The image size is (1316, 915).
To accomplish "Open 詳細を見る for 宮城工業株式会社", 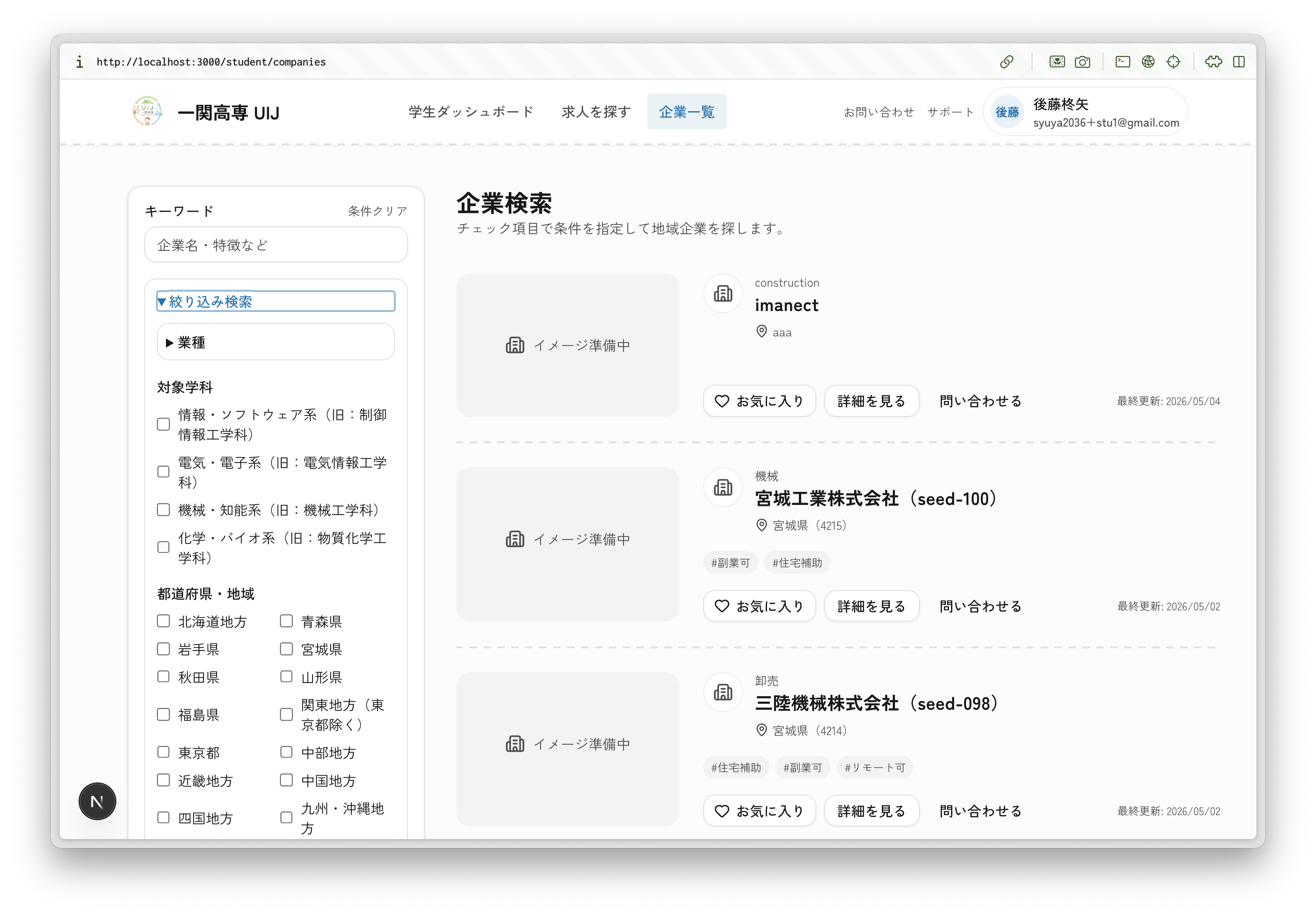I will coord(872,606).
